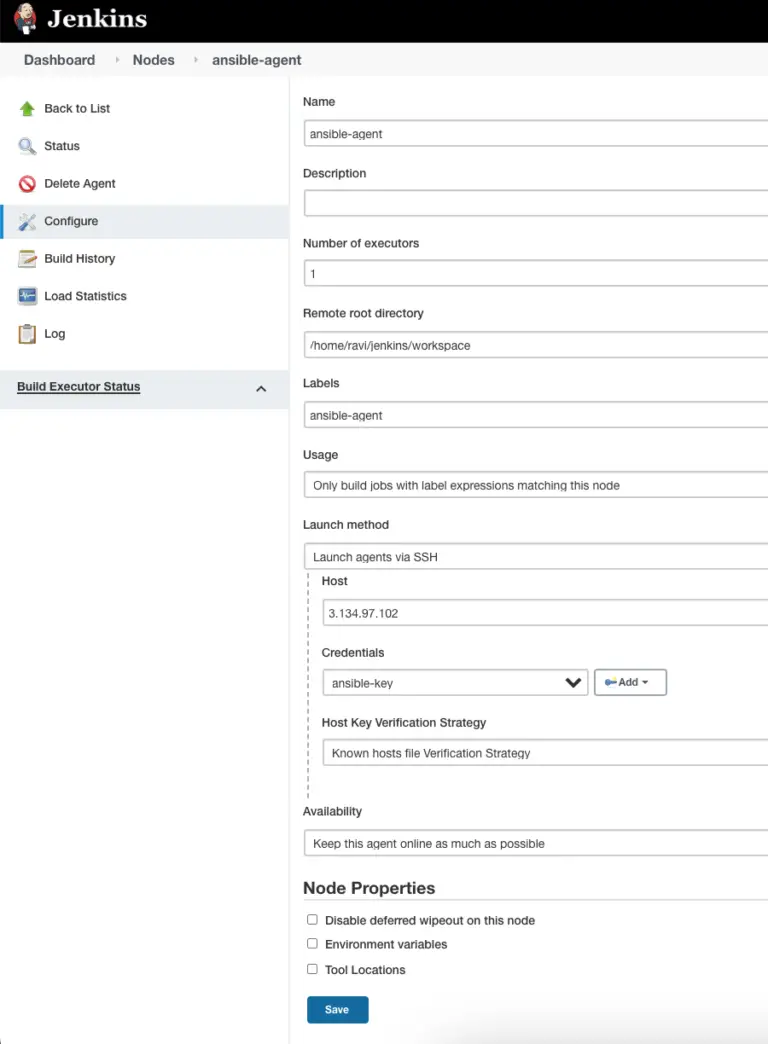Return via Back to List
Screen dimensions: 768x1044
click(76, 108)
